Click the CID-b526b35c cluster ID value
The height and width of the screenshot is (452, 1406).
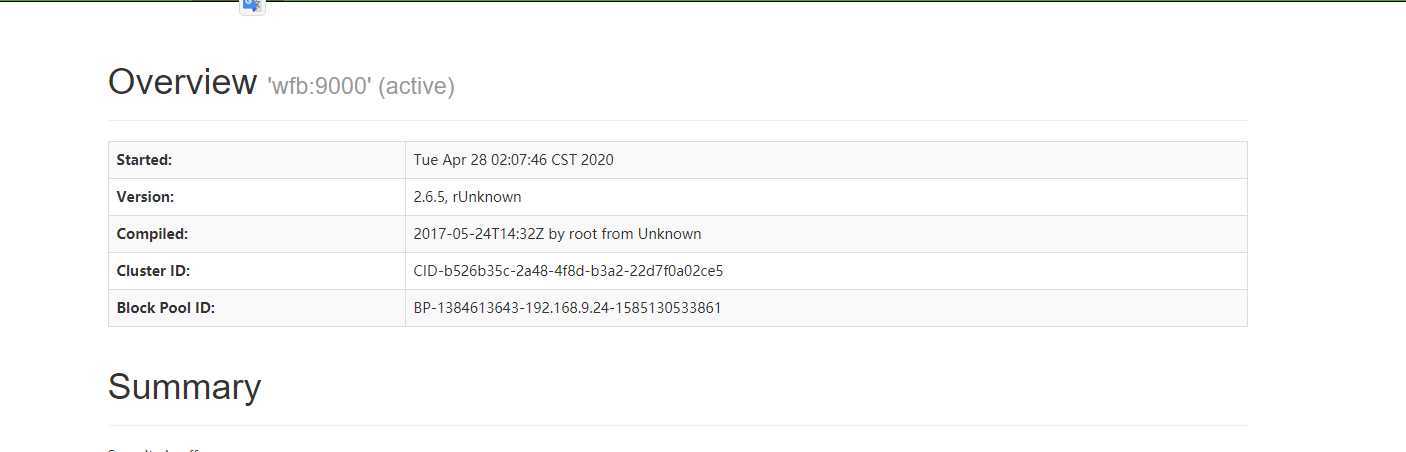pyautogui.click(x=568, y=271)
